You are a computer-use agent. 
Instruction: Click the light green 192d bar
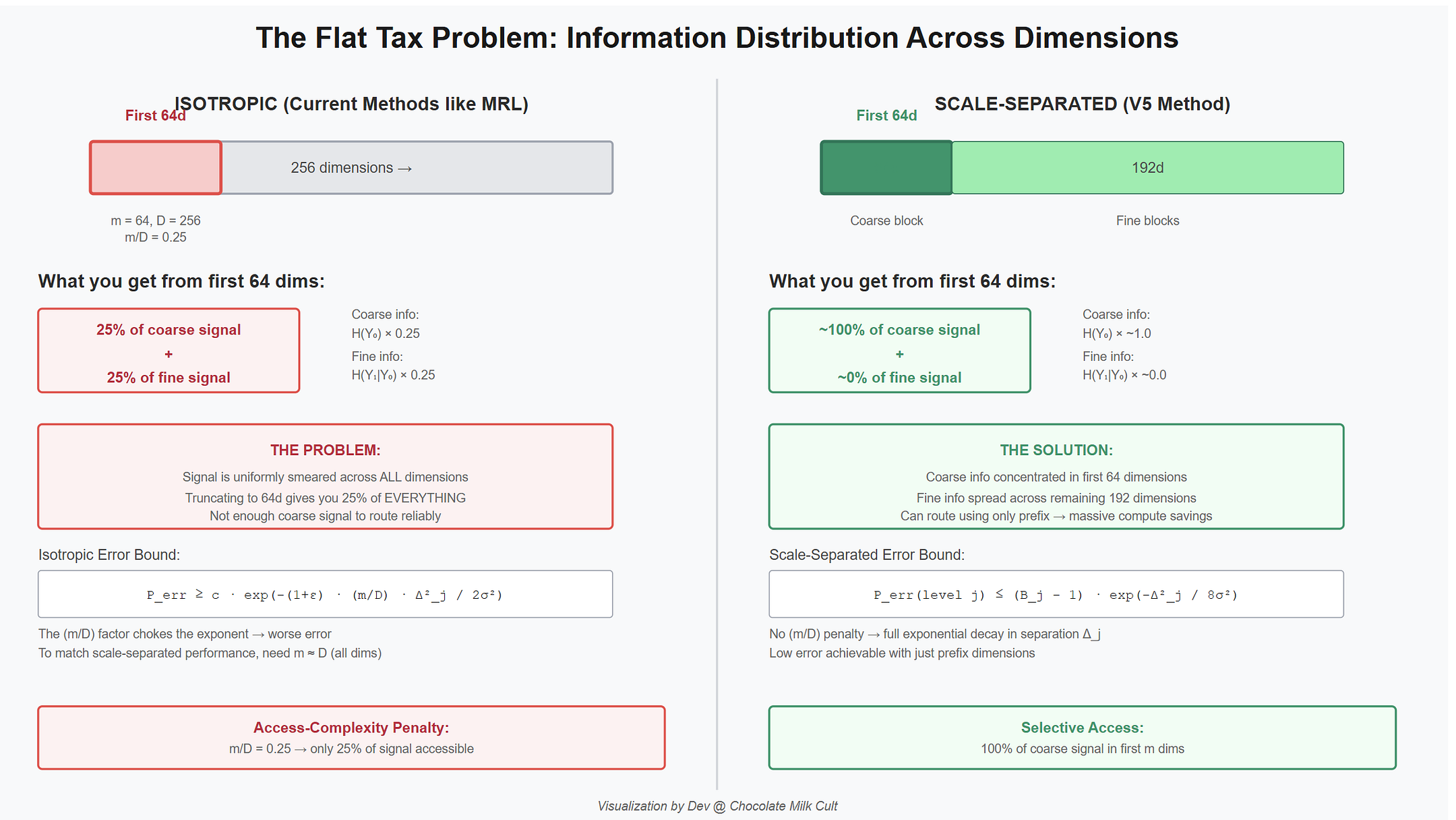tap(1147, 168)
